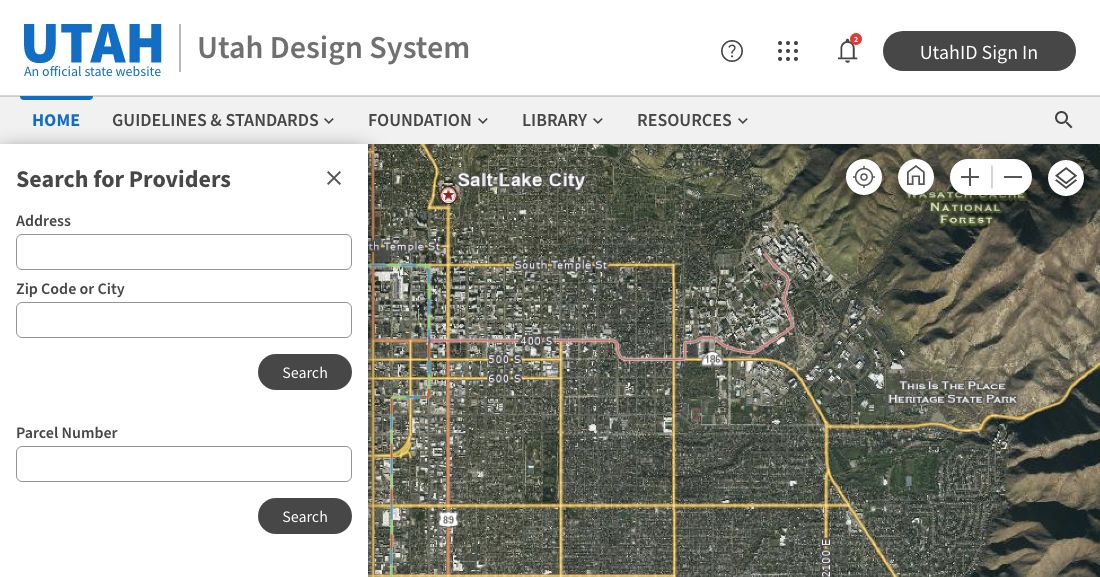Click the home extent icon on the map

(x=915, y=177)
